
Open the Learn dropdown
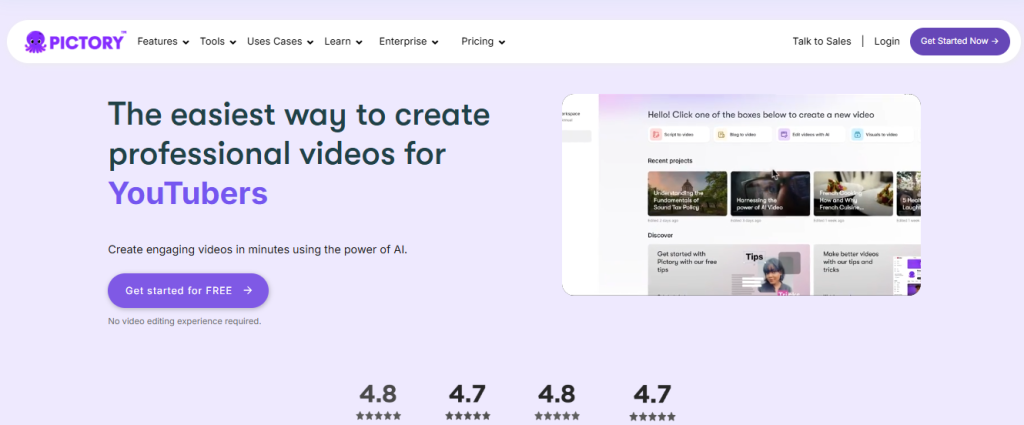tap(344, 42)
